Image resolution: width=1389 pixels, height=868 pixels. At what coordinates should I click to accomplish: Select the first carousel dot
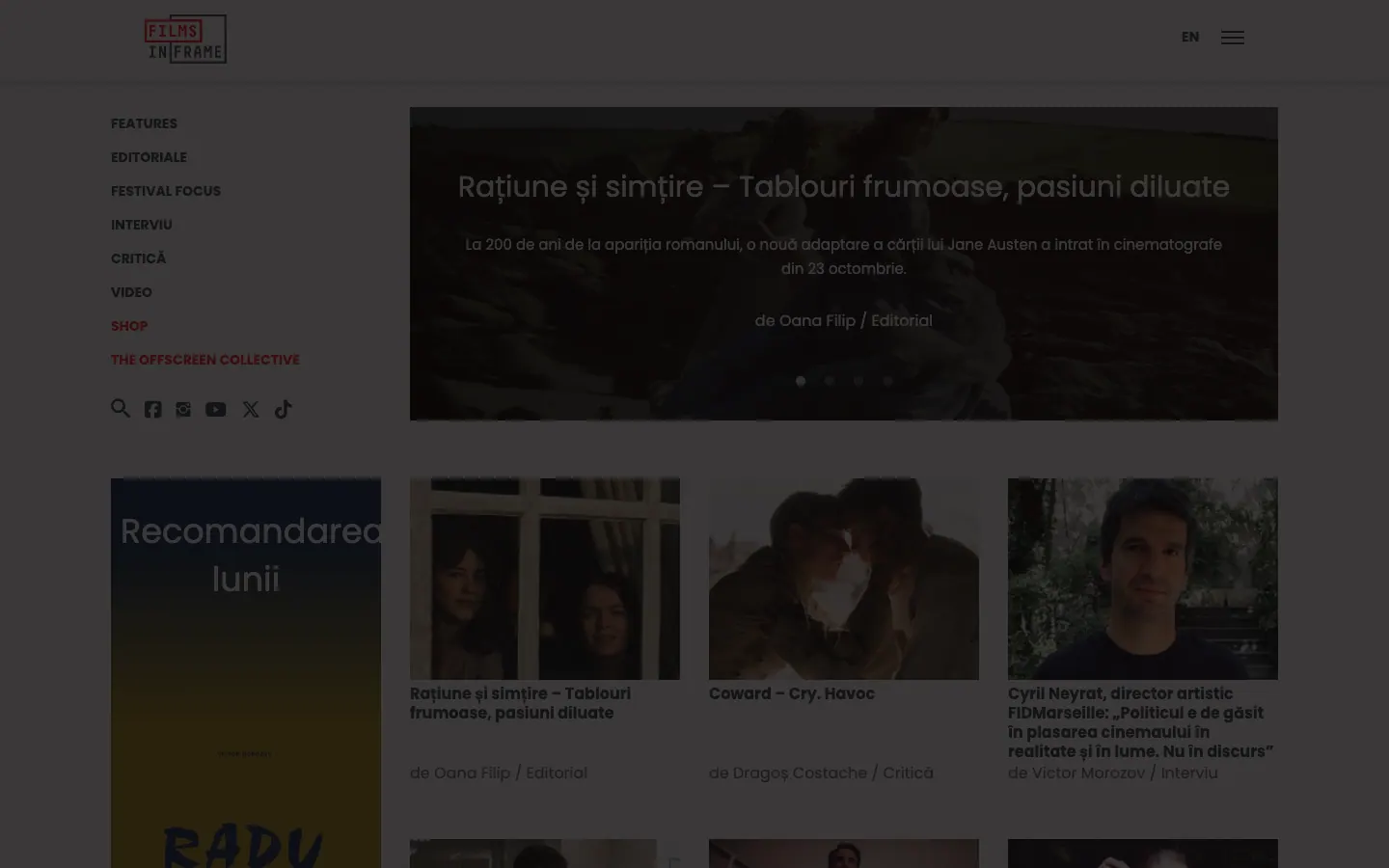tap(801, 381)
